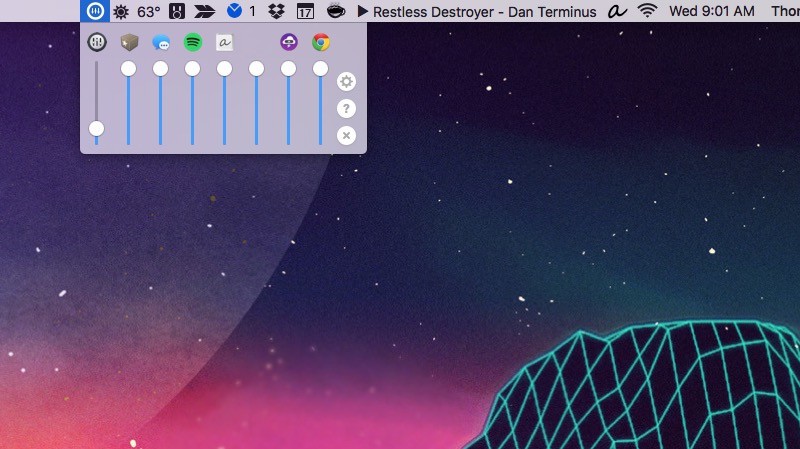The height and width of the screenshot is (449, 800).
Task: Click the brown package app icon
Action: [x=129, y=43]
